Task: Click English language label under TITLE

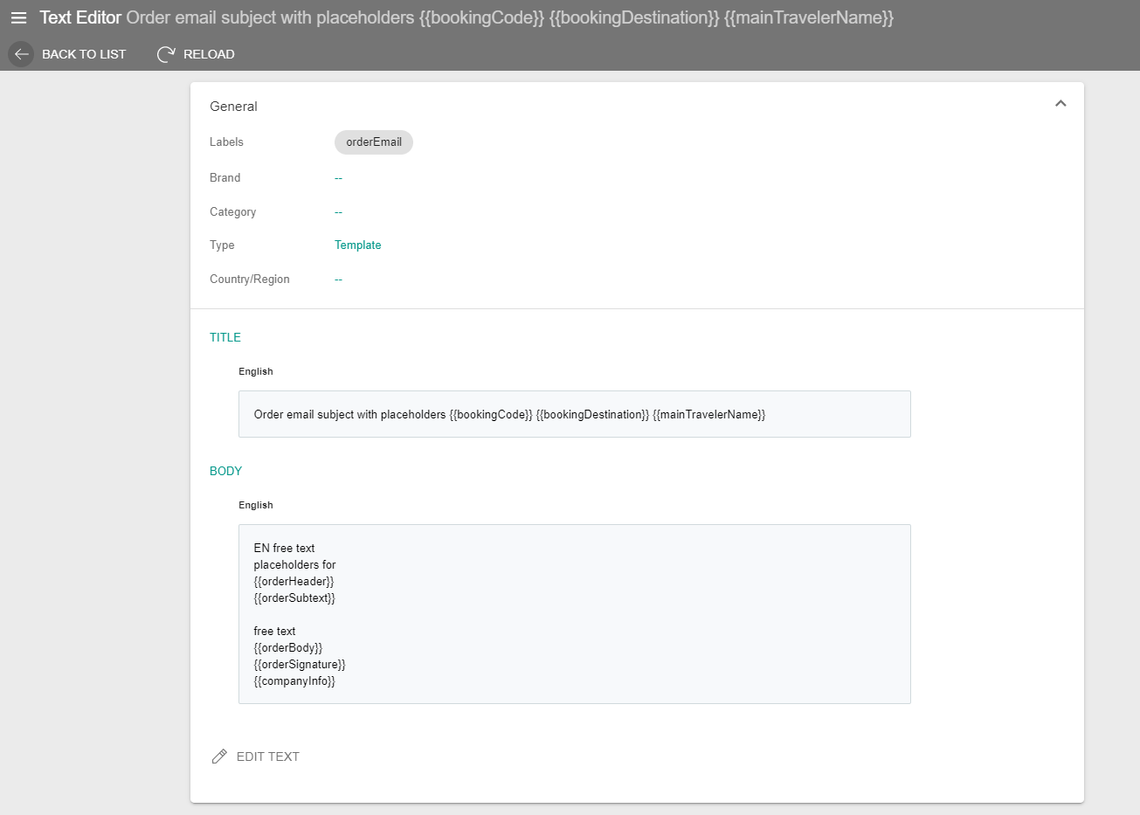Action: click(x=256, y=372)
